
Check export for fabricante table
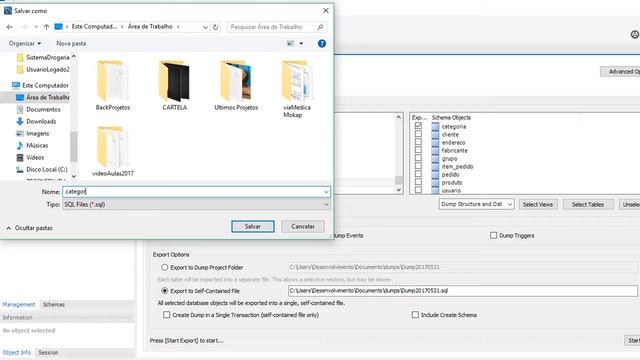(x=418, y=150)
